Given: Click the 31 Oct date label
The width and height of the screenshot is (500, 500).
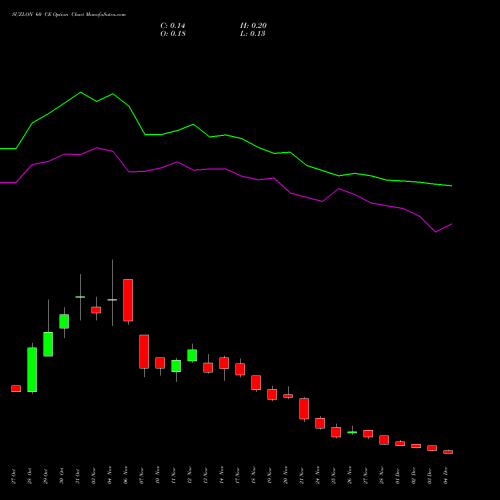Looking at the screenshot, I should pos(78,476).
